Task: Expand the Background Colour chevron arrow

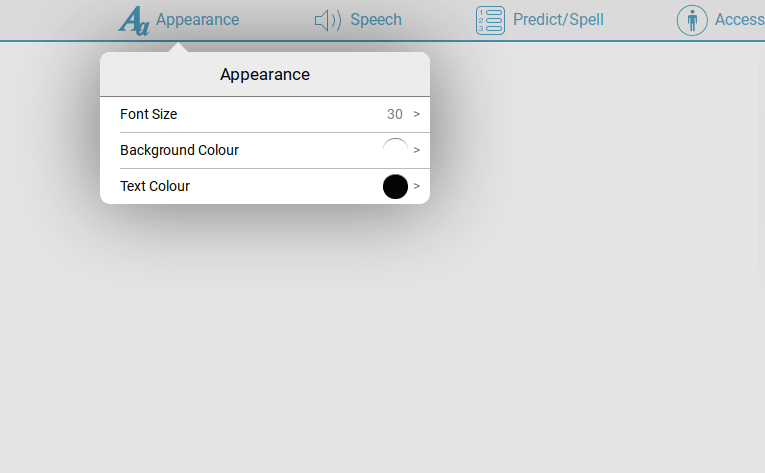Action: (417, 150)
